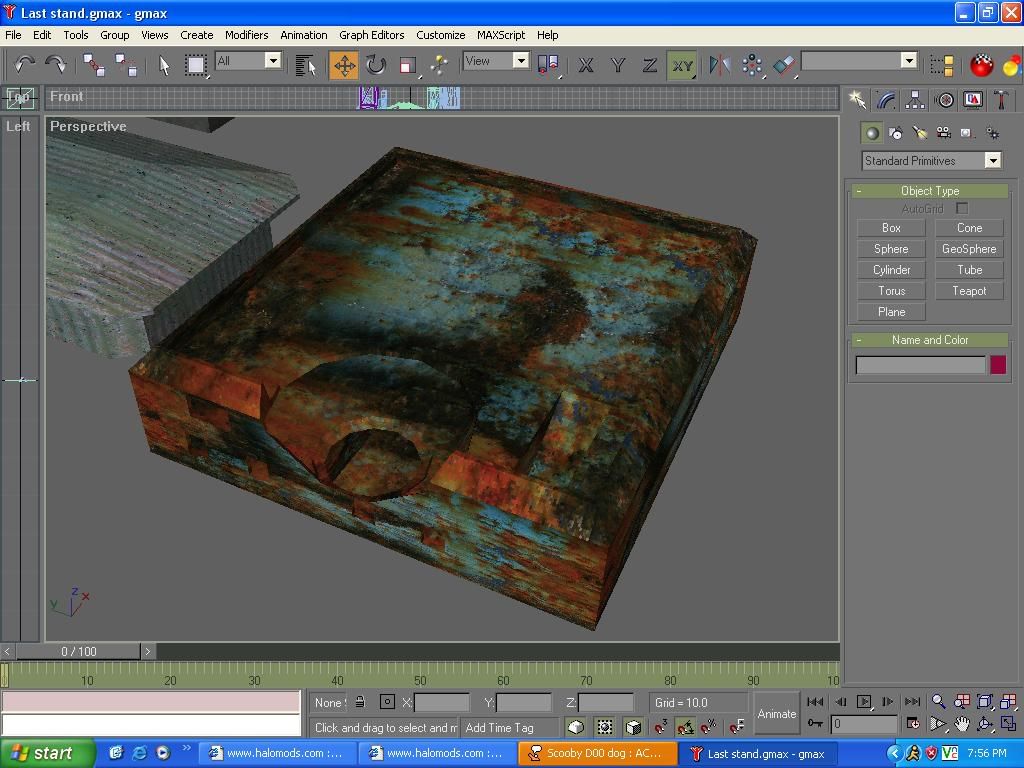Viewport: 1024px width, 768px height.
Task: Open the Graph Editors menu
Action: click(x=371, y=35)
